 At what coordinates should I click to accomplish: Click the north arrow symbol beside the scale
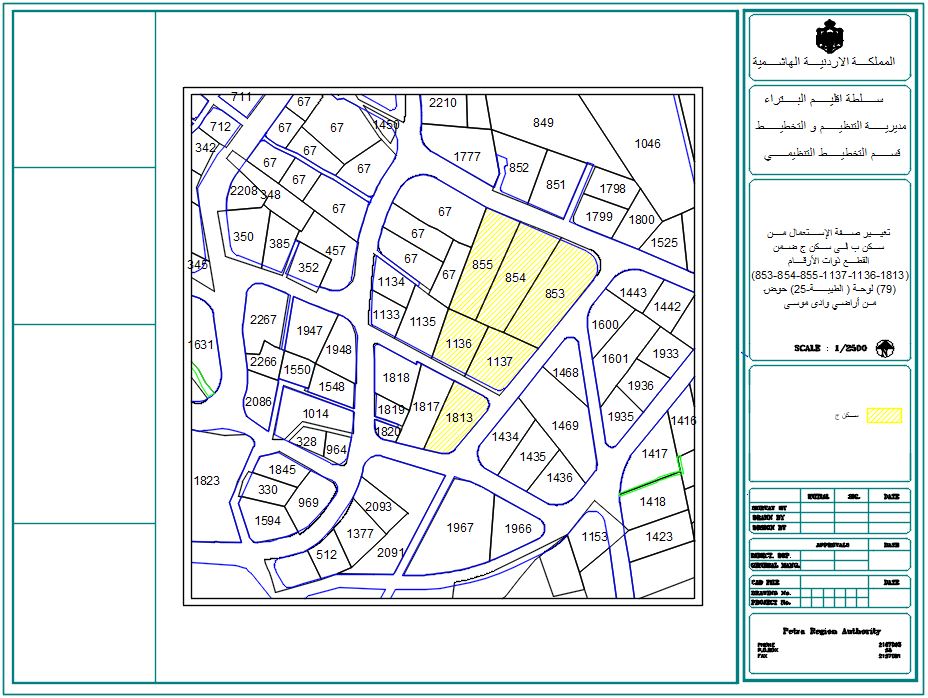[884, 348]
